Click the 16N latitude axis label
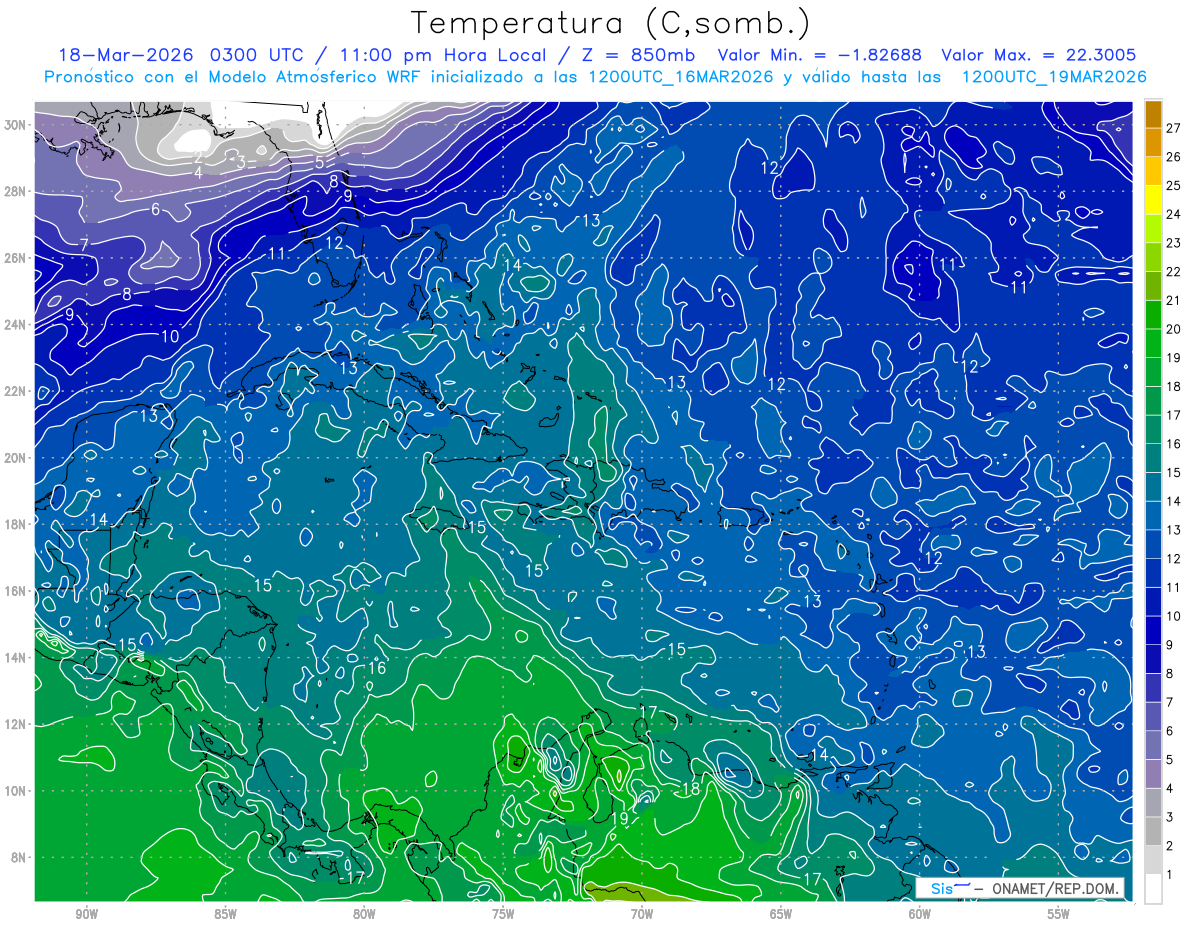Screen dimensions: 1200x927 [x=15, y=591]
